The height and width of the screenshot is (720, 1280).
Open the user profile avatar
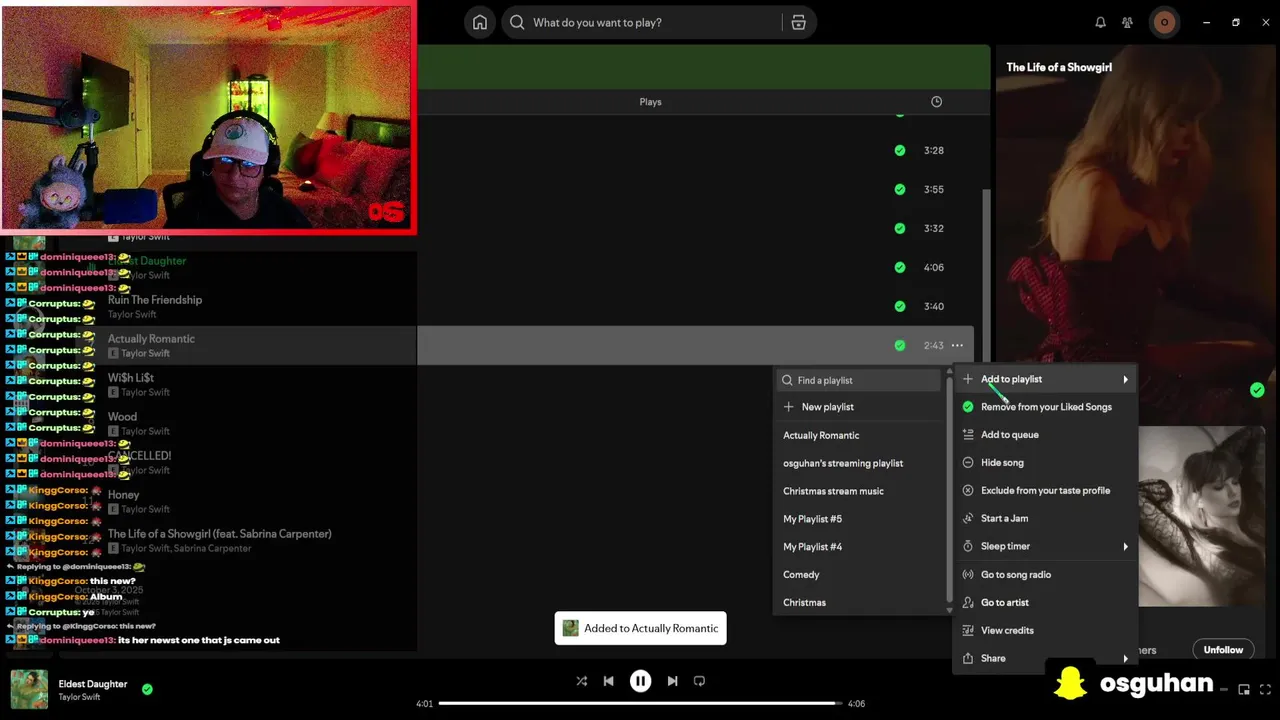coord(1164,22)
